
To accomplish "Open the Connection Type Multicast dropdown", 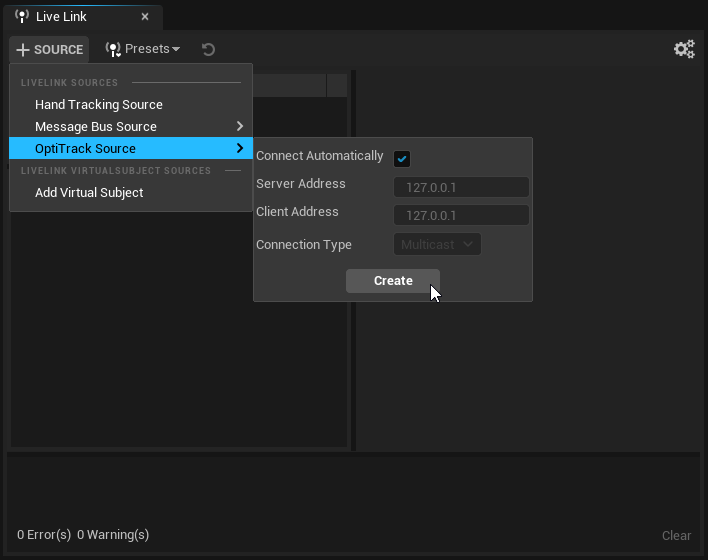I will pyautogui.click(x=437, y=244).
